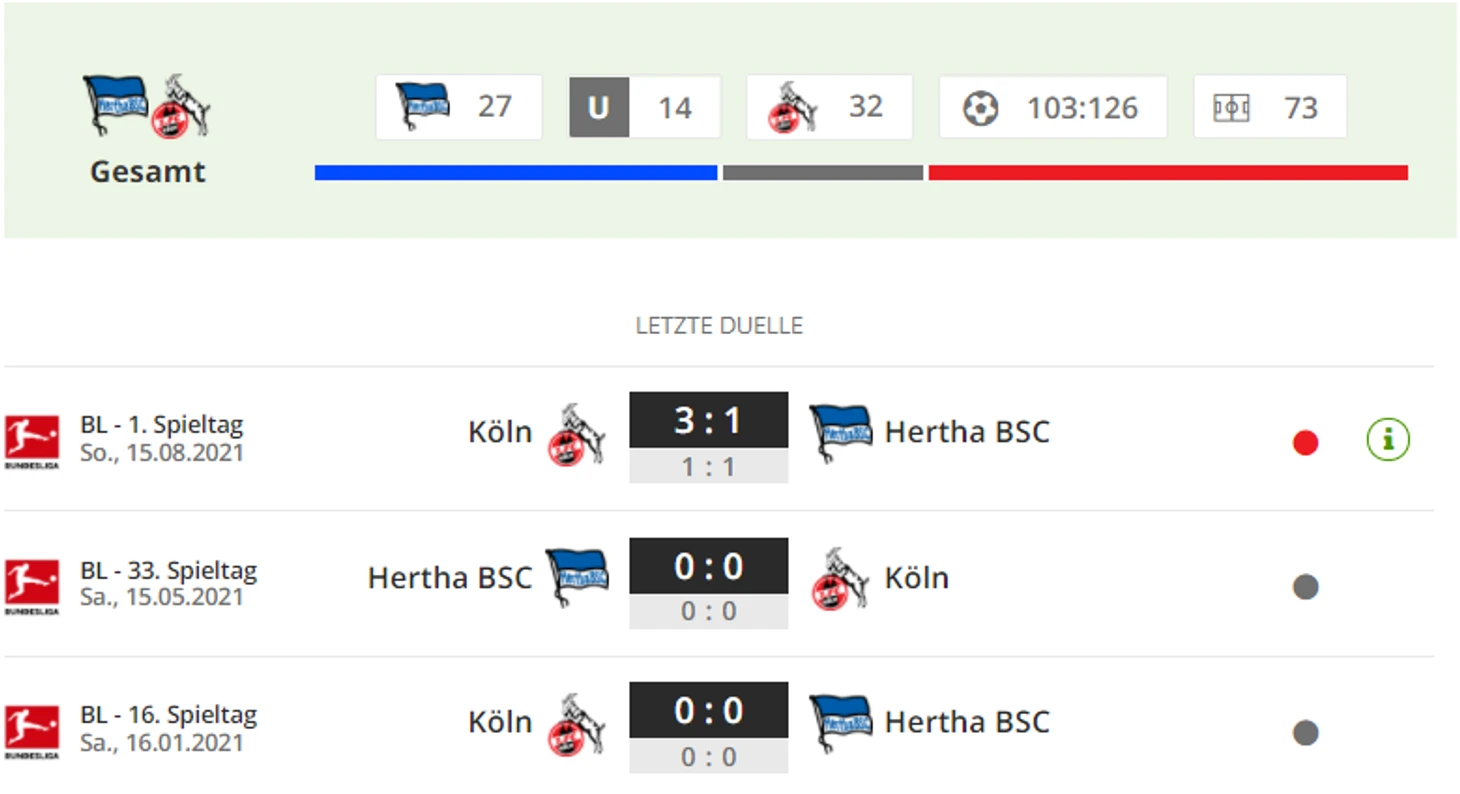The height and width of the screenshot is (794, 1460).
Task: Click the soccer ball goals icon 103:126
Action: pyautogui.click(x=981, y=108)
